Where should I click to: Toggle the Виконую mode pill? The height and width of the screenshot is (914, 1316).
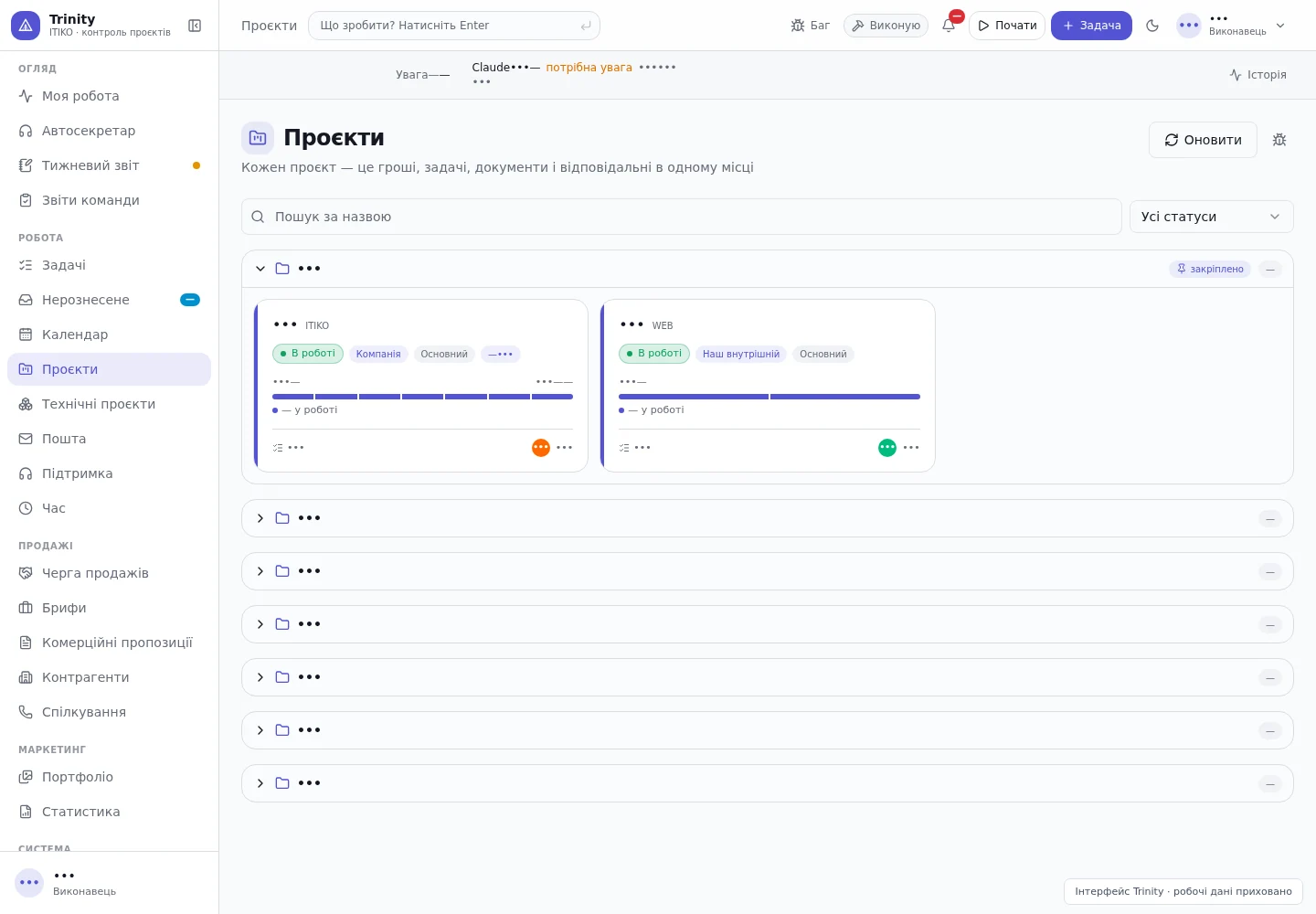[886, 26]
